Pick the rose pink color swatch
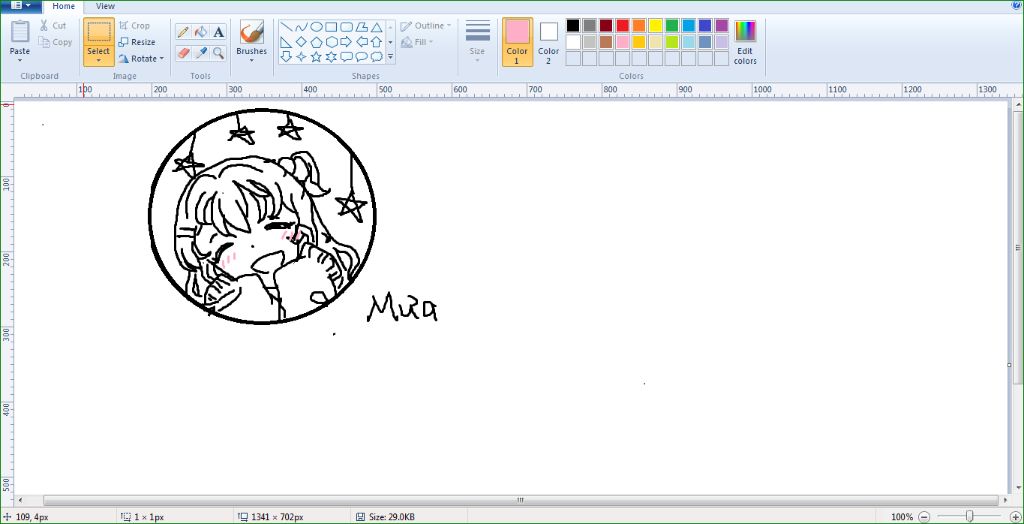The image size is (1024, 524). pos(622,42)
